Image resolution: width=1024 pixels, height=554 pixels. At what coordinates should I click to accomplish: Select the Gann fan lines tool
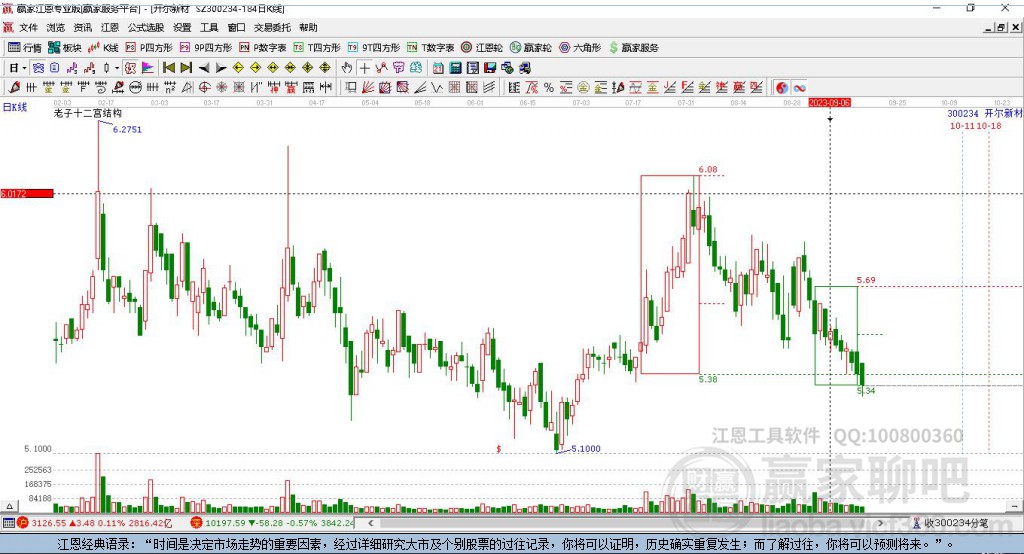368,88
